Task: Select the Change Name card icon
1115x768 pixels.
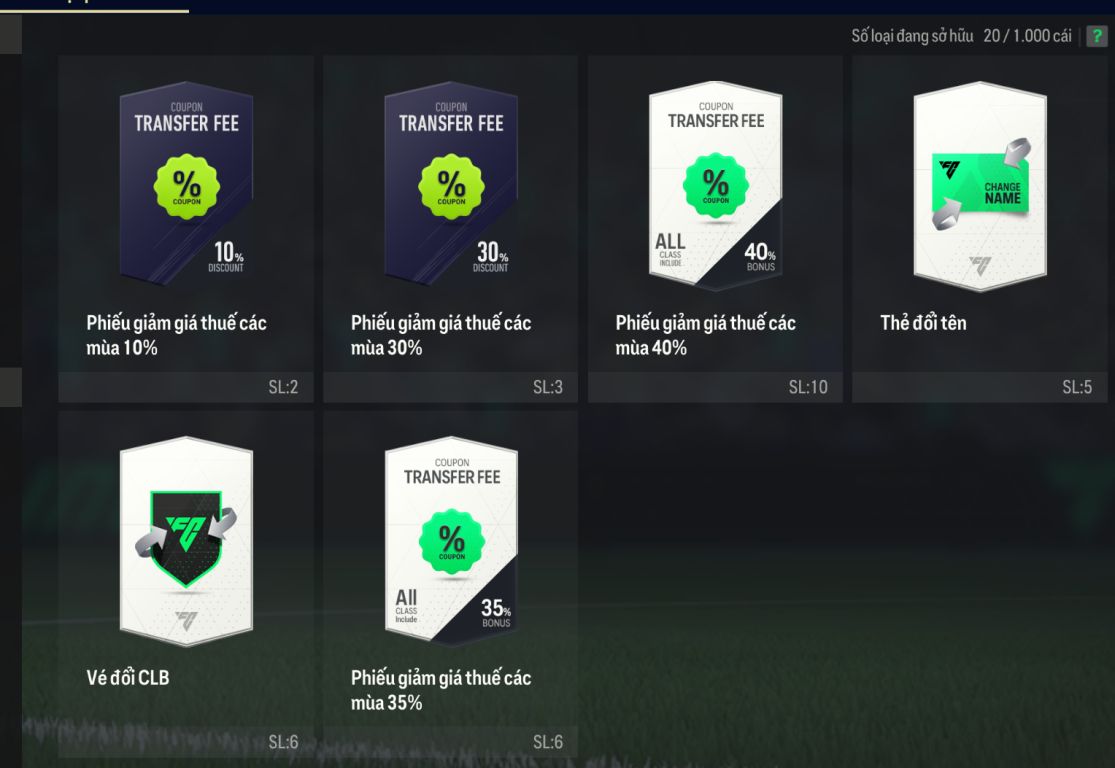Action: [980, 186]
